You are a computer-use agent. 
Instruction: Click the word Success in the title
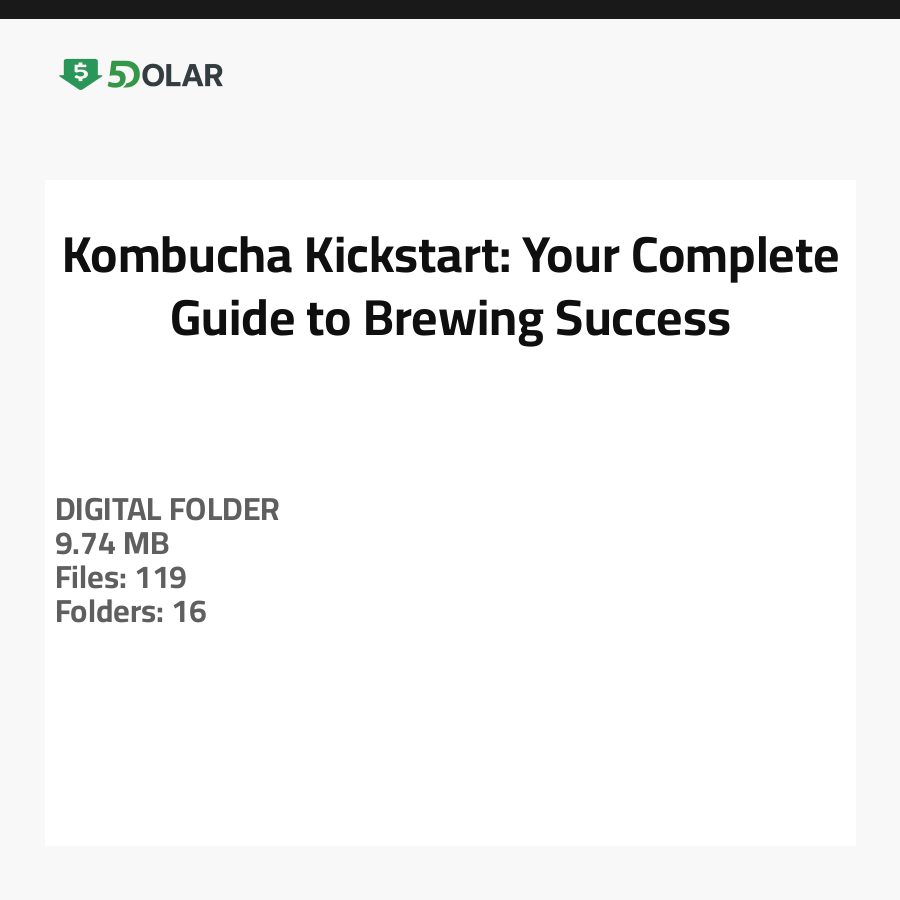(x=642, y=318)
